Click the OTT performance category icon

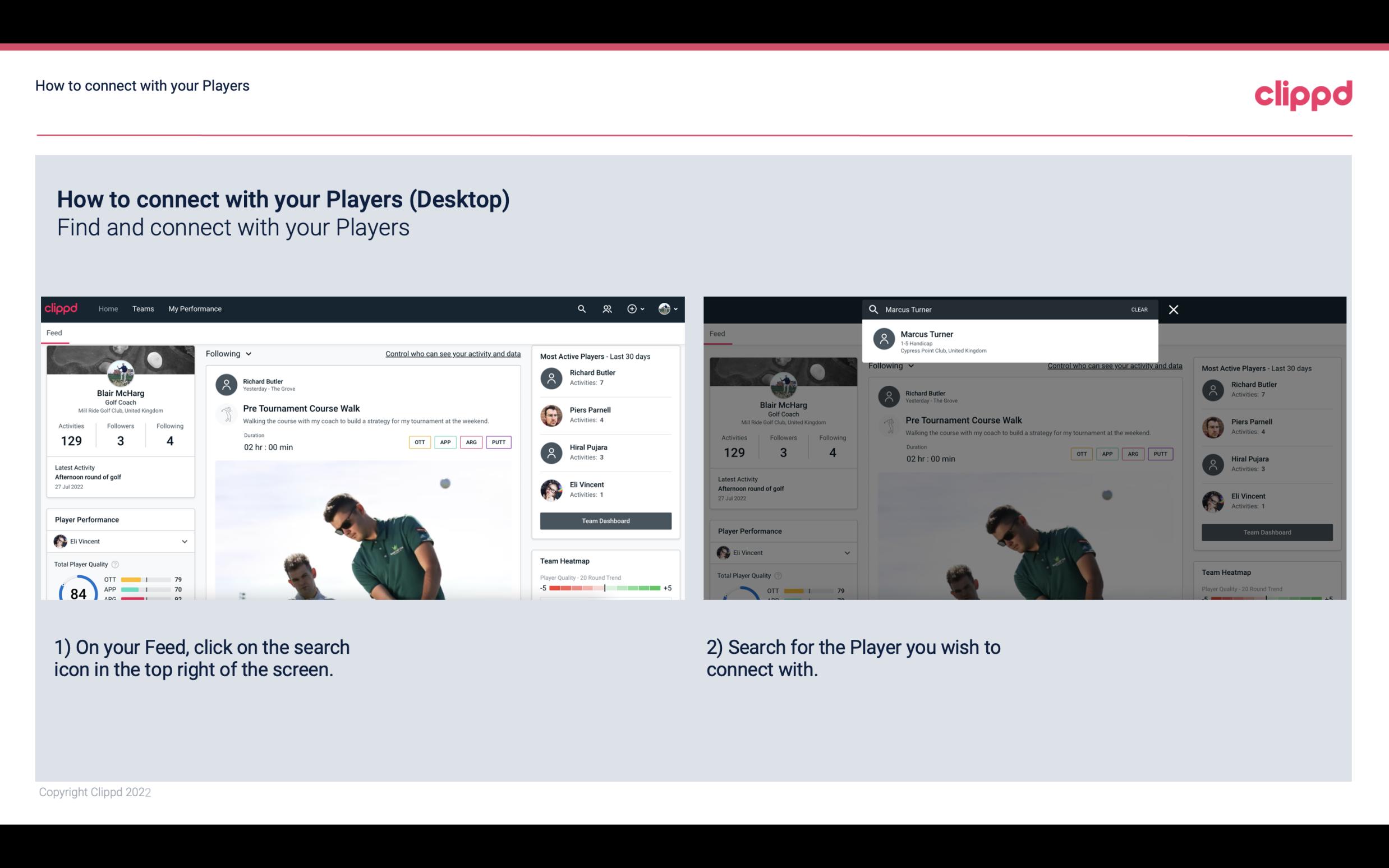(x=419, y=442)
